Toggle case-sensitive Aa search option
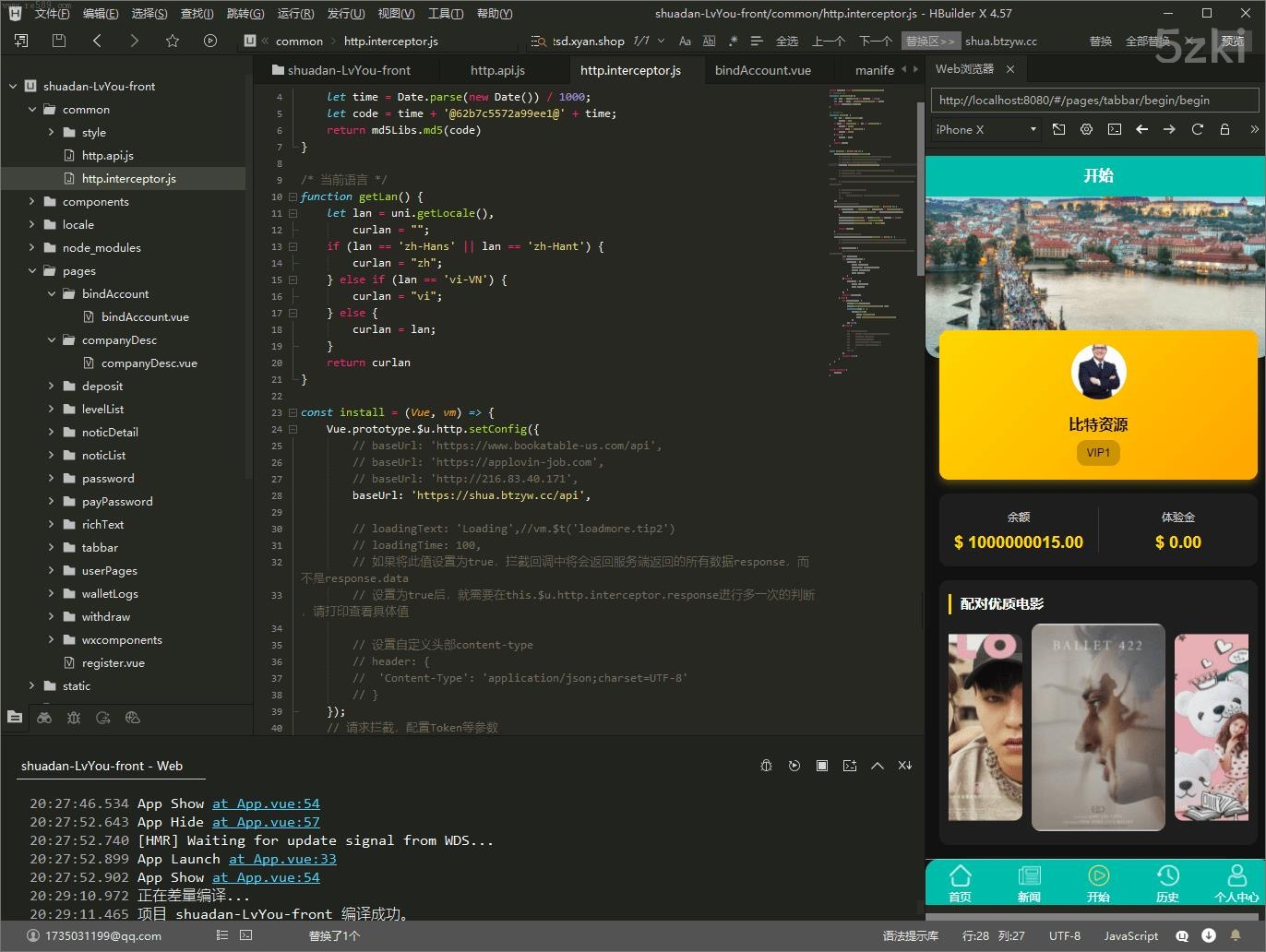1266x952 pixels. [685, 42]
